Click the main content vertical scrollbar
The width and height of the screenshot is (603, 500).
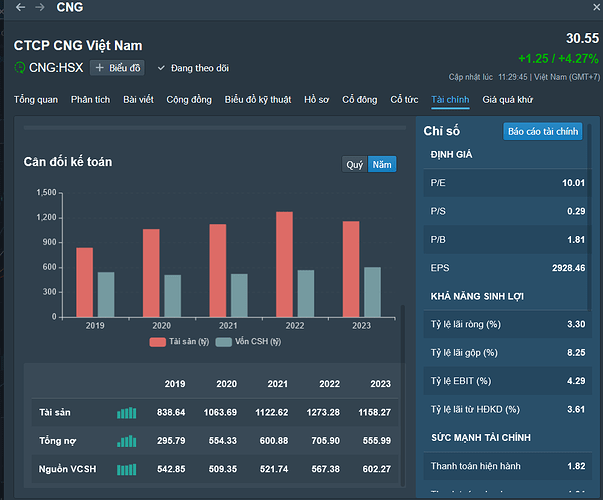[403, 396]
